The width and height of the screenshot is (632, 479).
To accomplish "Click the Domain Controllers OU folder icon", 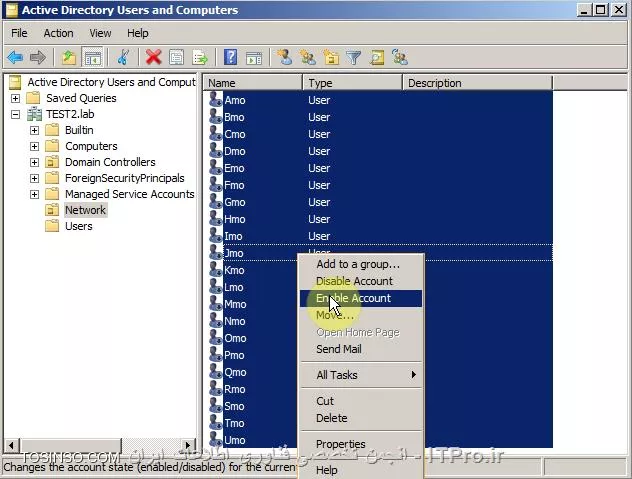I will pyautogui.click(x=52, y=162).
